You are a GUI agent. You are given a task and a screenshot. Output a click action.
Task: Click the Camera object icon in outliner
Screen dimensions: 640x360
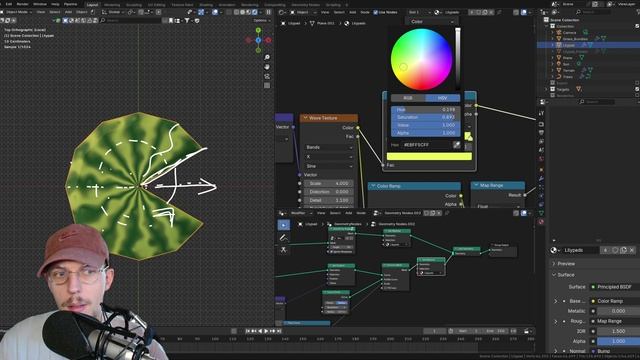[559, 32]
